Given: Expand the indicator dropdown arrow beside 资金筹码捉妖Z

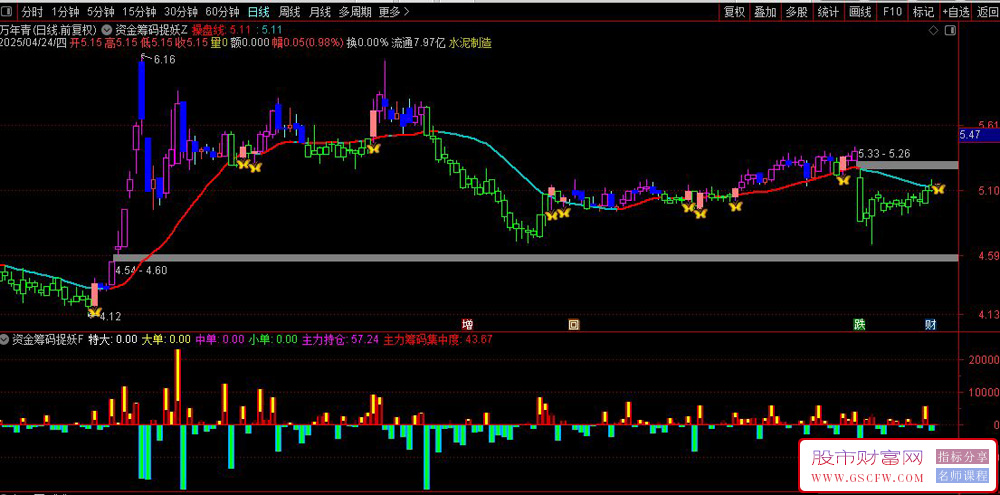Looking at the screenshot, I should coord(105,30).
